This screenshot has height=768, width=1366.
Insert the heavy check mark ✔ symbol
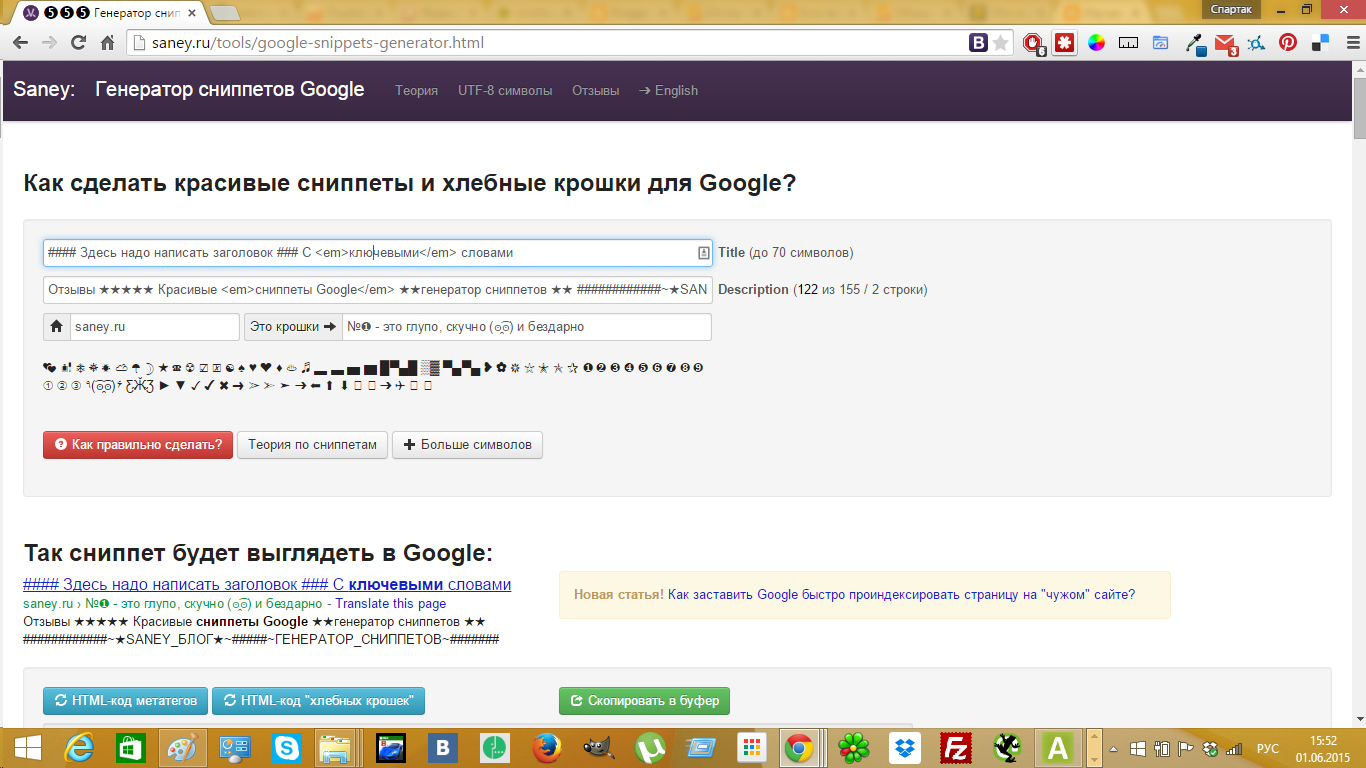tap(209, 385)
